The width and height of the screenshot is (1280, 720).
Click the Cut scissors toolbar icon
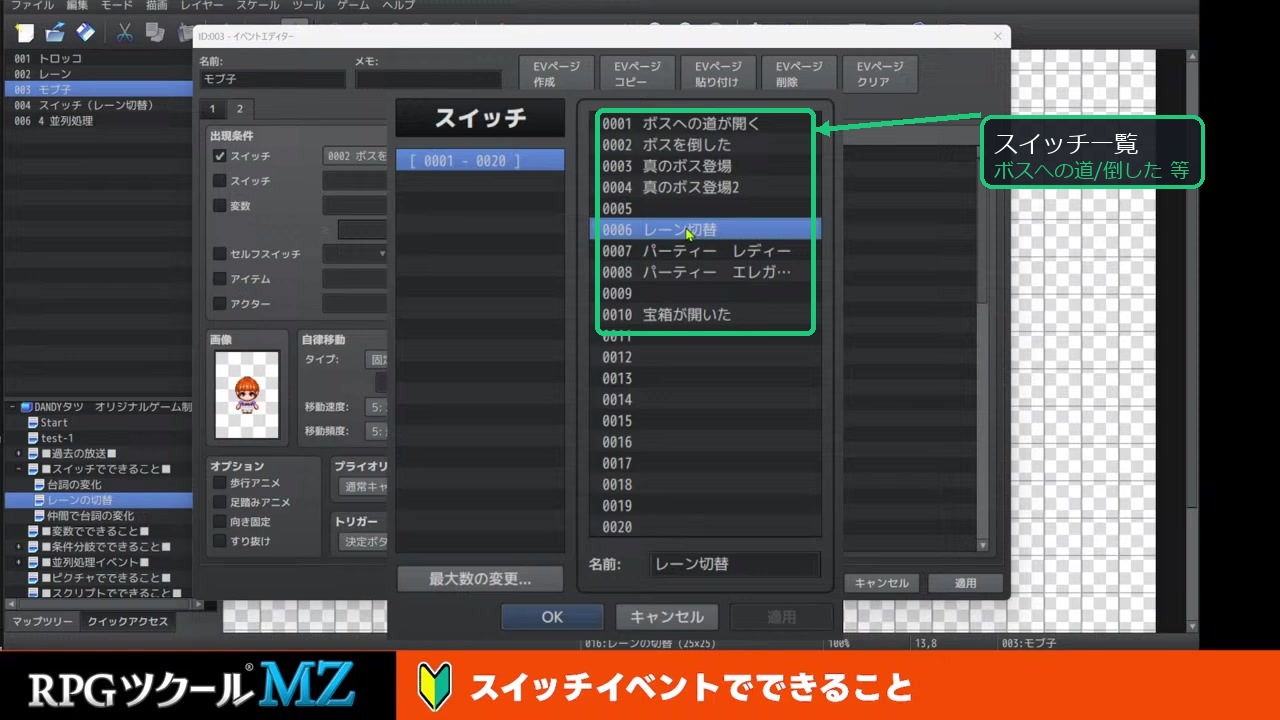(124, 32)
